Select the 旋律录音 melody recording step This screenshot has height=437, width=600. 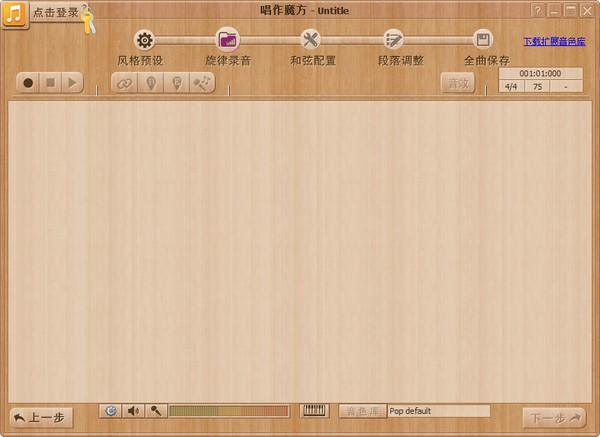point(228,41)
